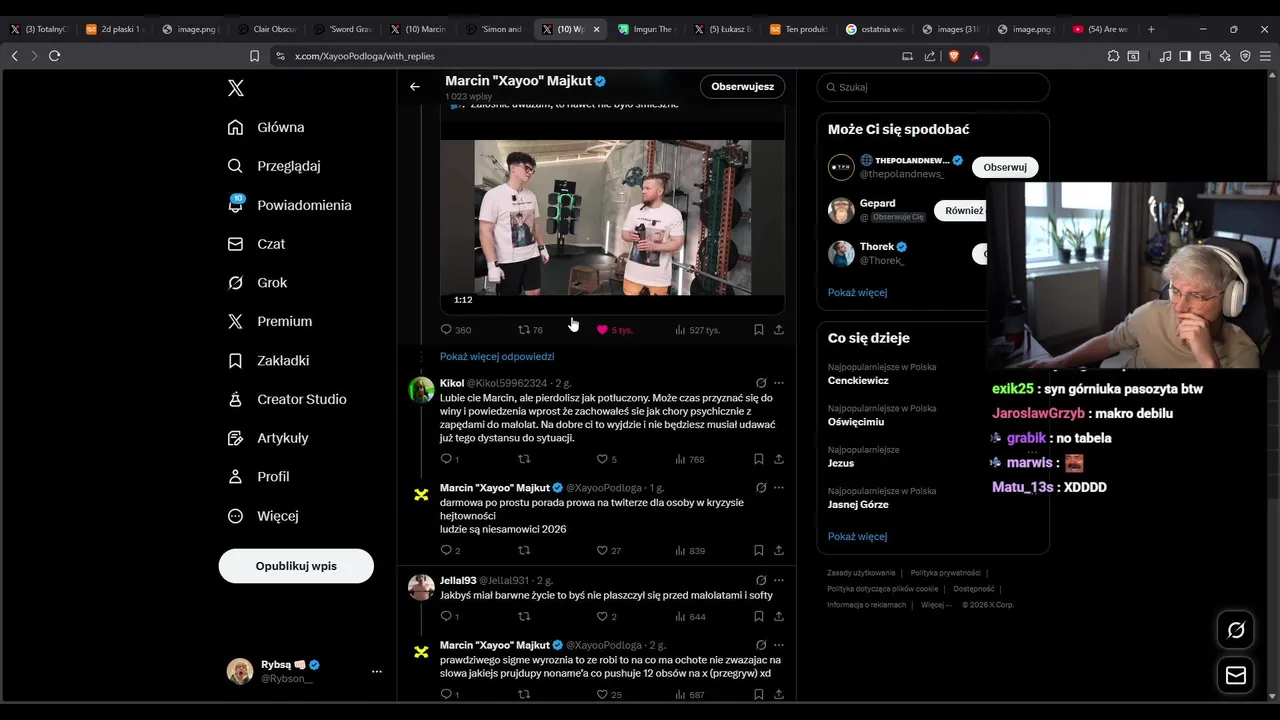The height and width of the screenshot is (720, 1280).
Task: Play the gym video thumbnail
Action: (x=612, y=217)
